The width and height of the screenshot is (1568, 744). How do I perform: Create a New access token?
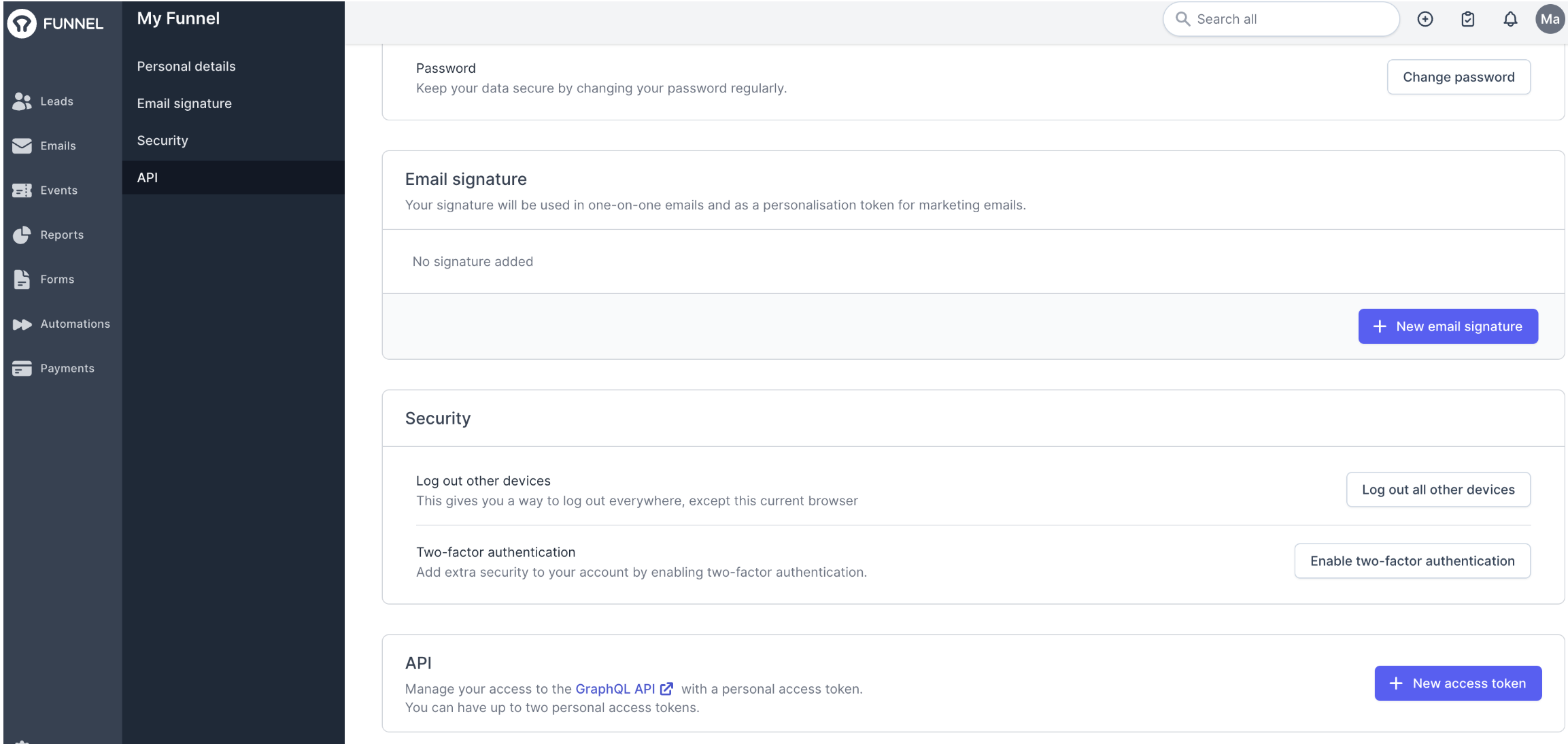pos(1458,683)
